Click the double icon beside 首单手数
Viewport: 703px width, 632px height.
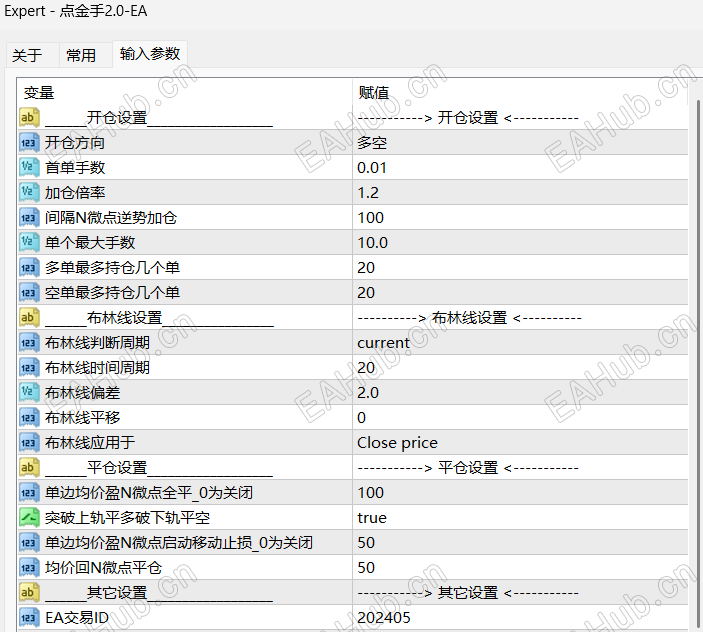coord(30,168)
